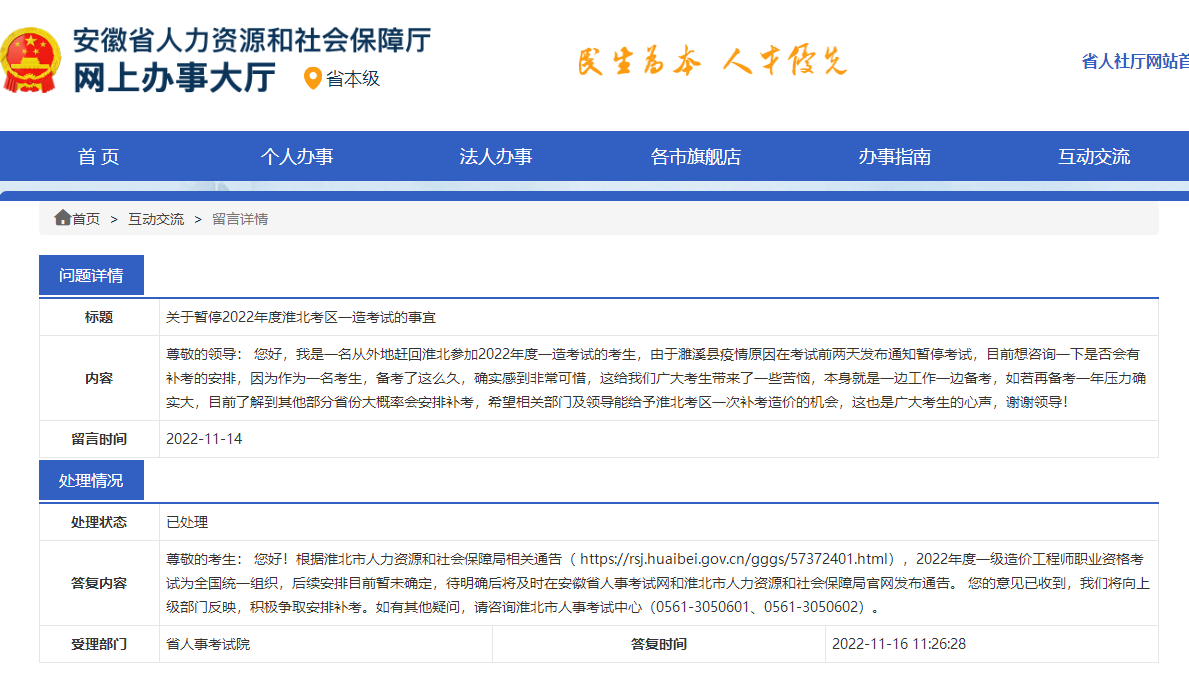The image size is (1189, 676).
Task: Open the 首页 navigation menu item
Action: (98, 155)
